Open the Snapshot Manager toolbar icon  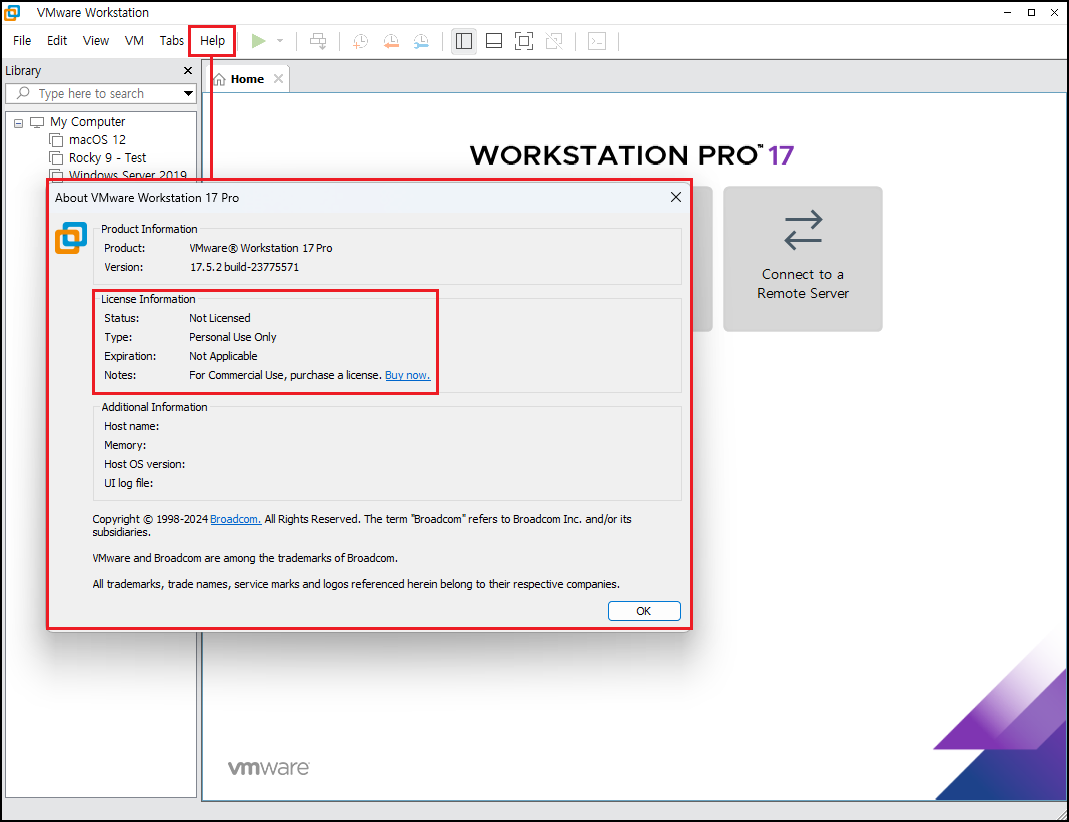pyautogui.click(x=421, y=41)
